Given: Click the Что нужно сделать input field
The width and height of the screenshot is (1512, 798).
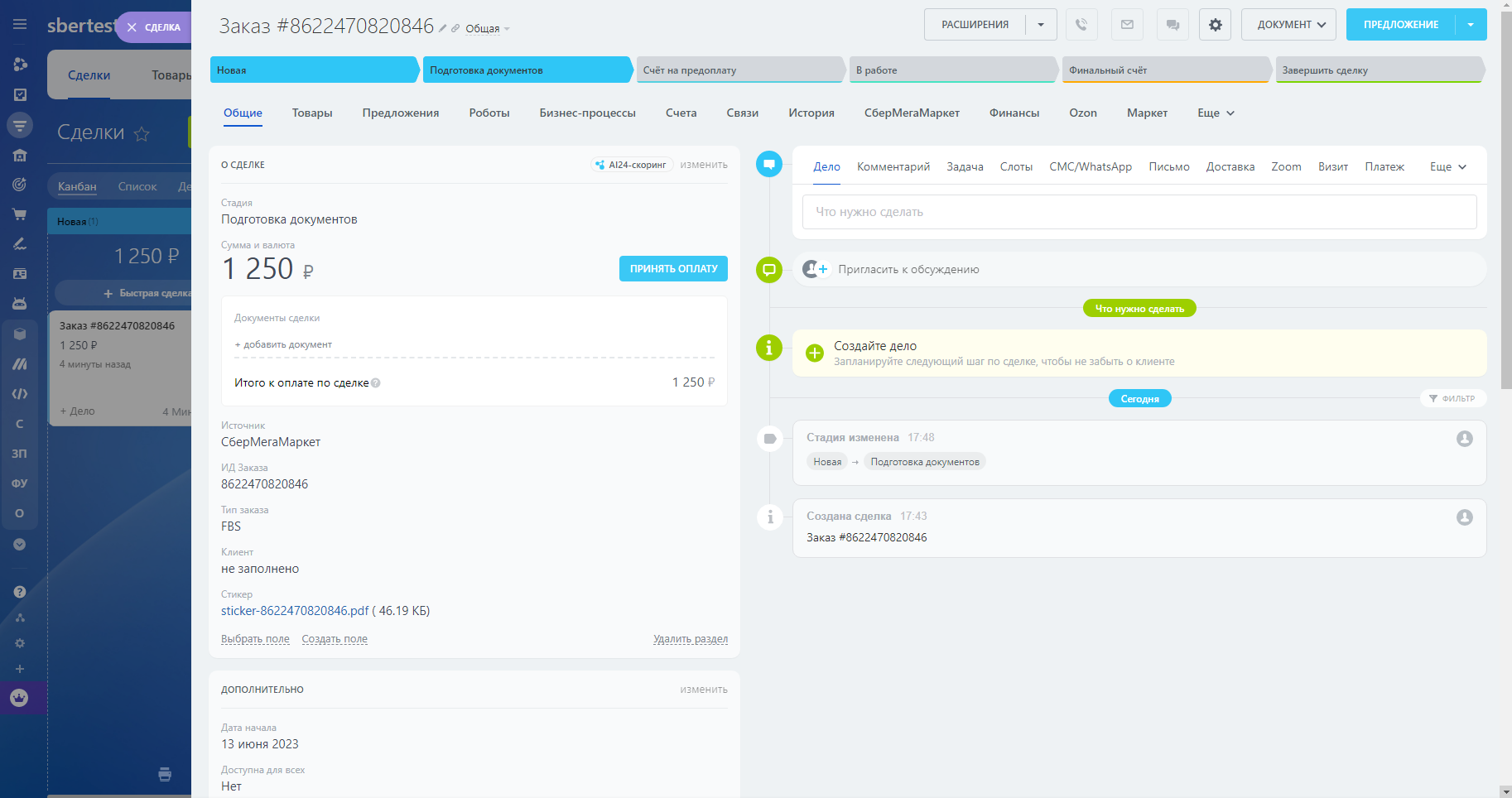Looking at the screenshot, I should coord(1139,212).
